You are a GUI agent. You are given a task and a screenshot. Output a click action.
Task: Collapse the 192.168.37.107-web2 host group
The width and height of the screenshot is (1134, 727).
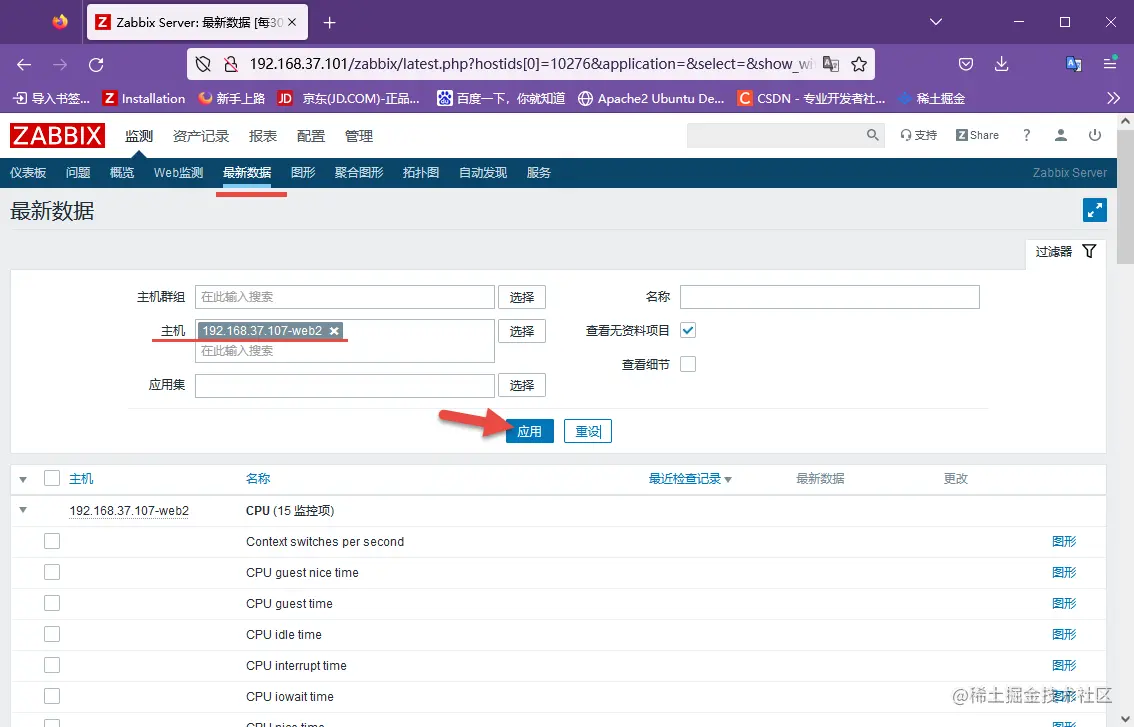click(22, 510)
